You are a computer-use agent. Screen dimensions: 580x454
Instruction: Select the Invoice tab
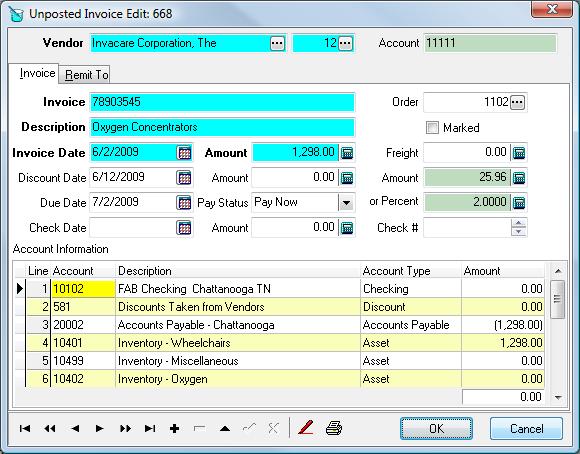(x=37, y=73)
